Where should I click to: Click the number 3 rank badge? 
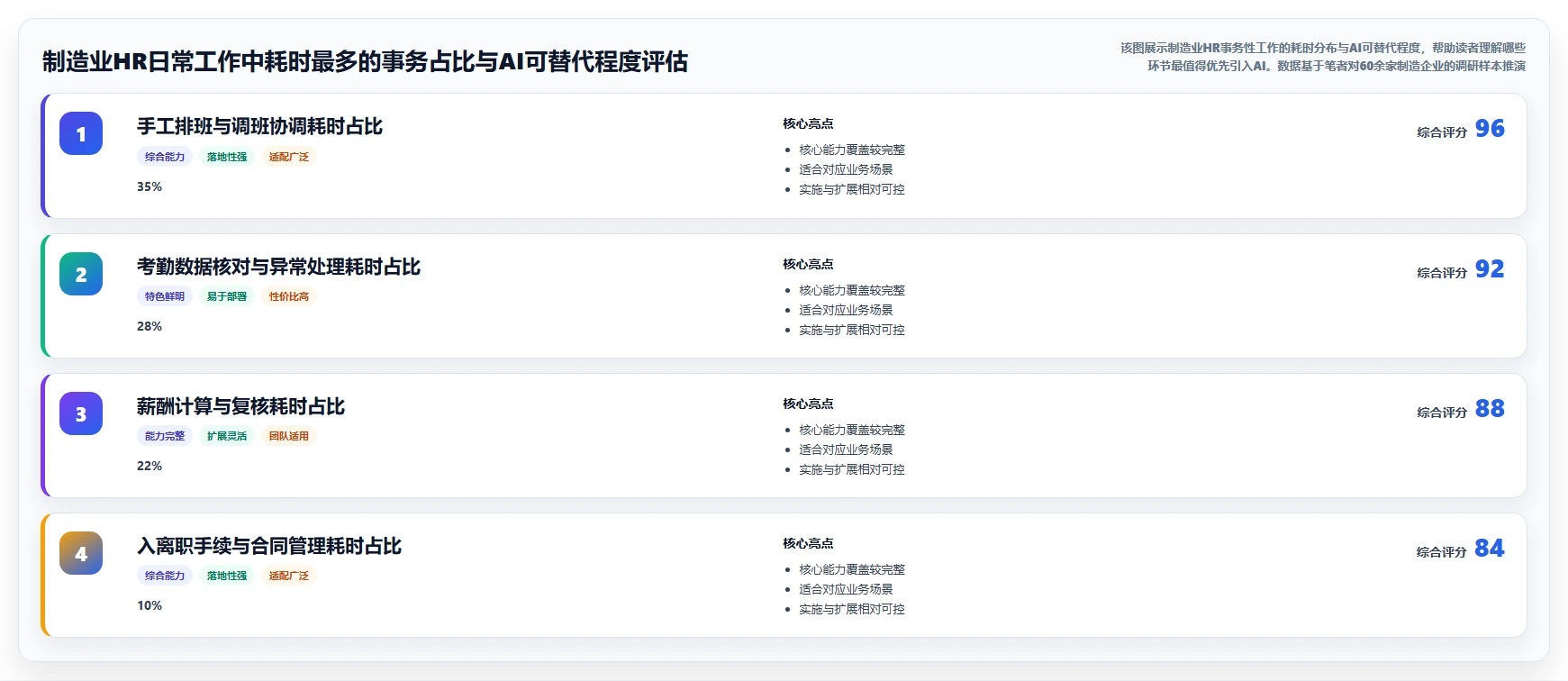pos(81,413)
